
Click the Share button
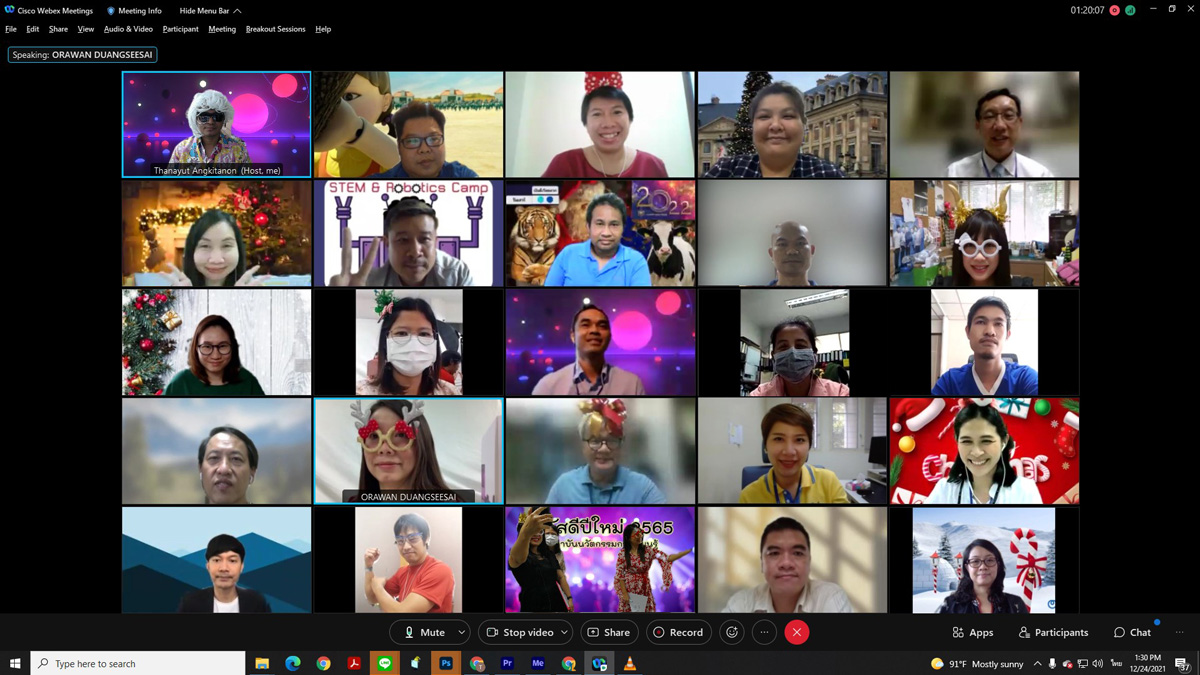[x=608, y=632]
